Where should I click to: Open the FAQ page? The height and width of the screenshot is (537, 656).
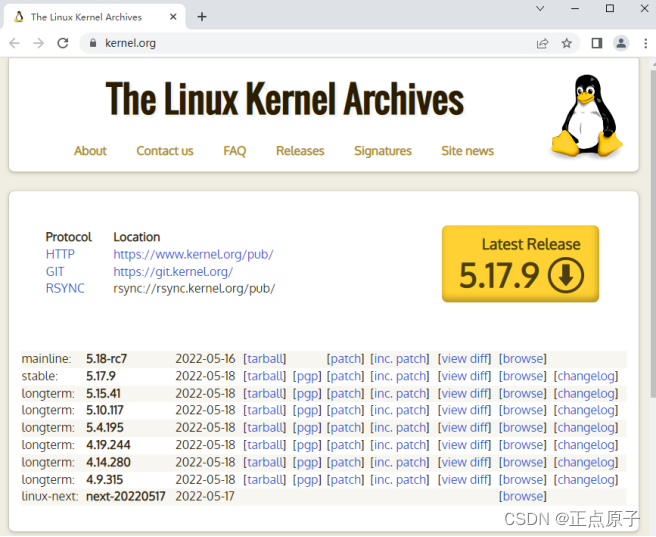[x=235, y=151]
